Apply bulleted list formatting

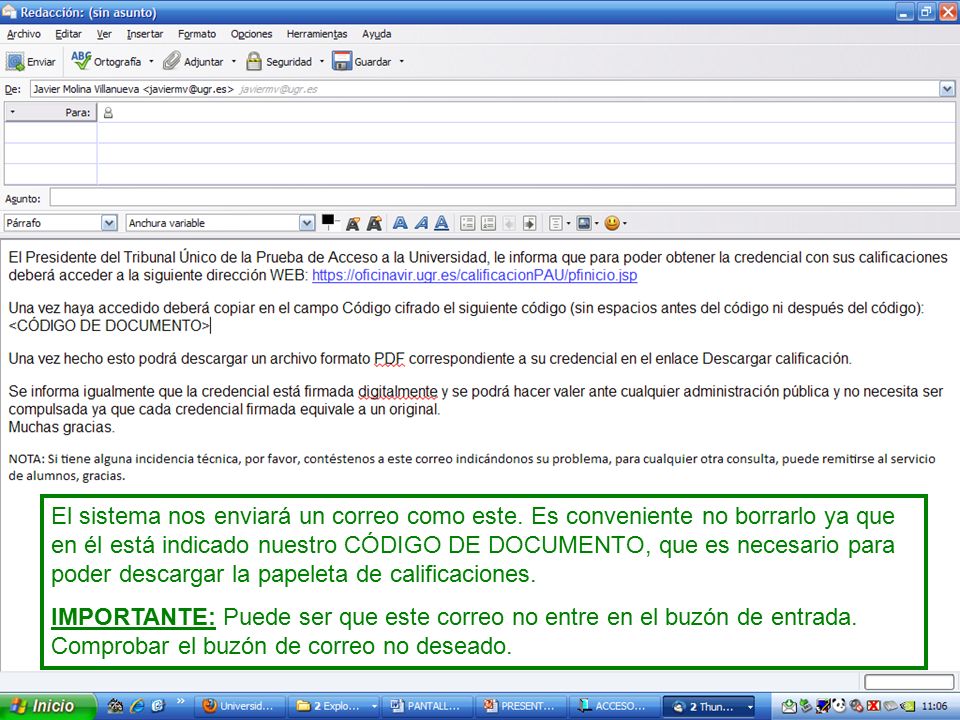click(467, 223)
